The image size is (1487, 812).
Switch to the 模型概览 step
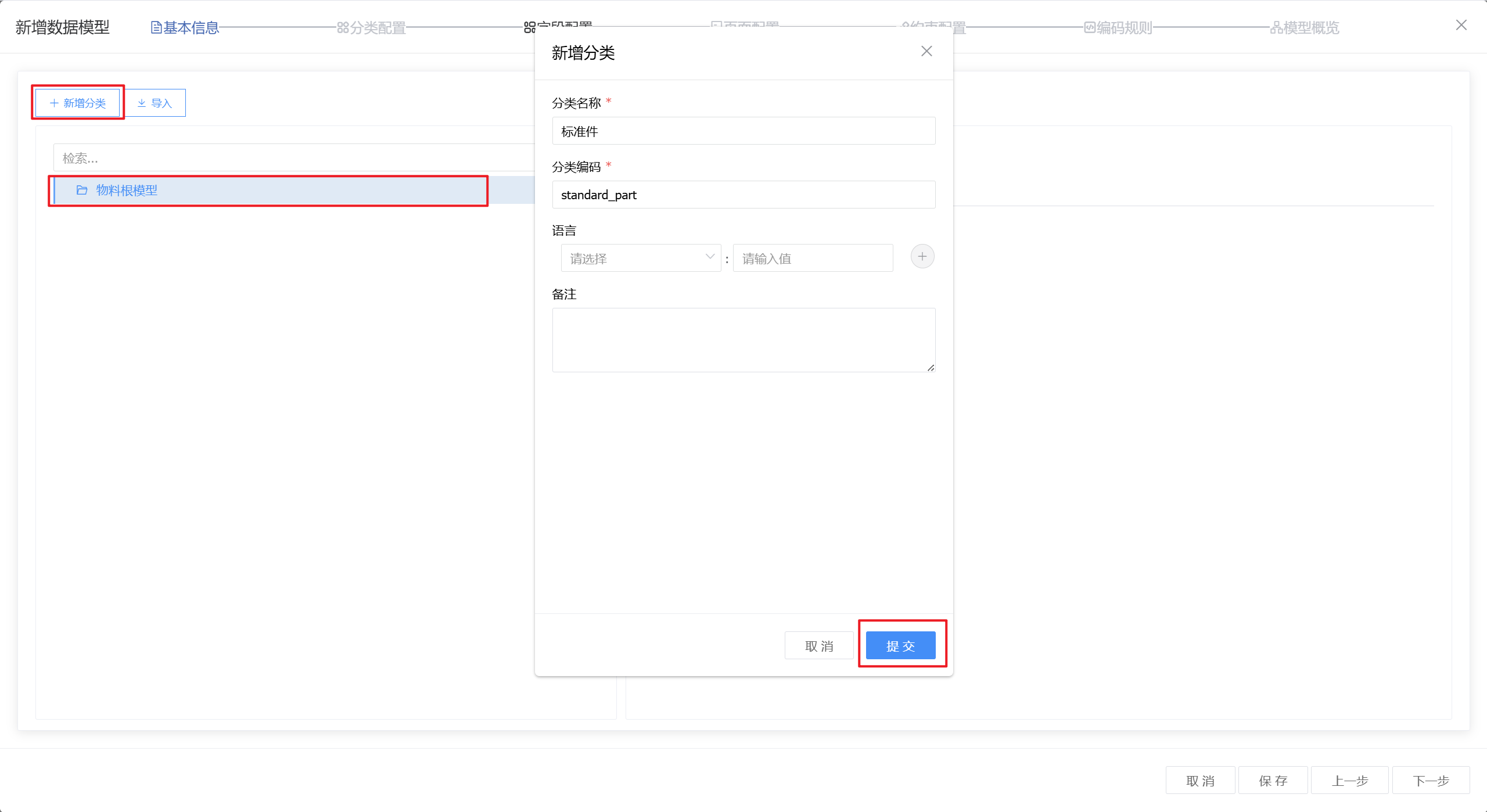pyautogui.click(x=1305, y=27)
